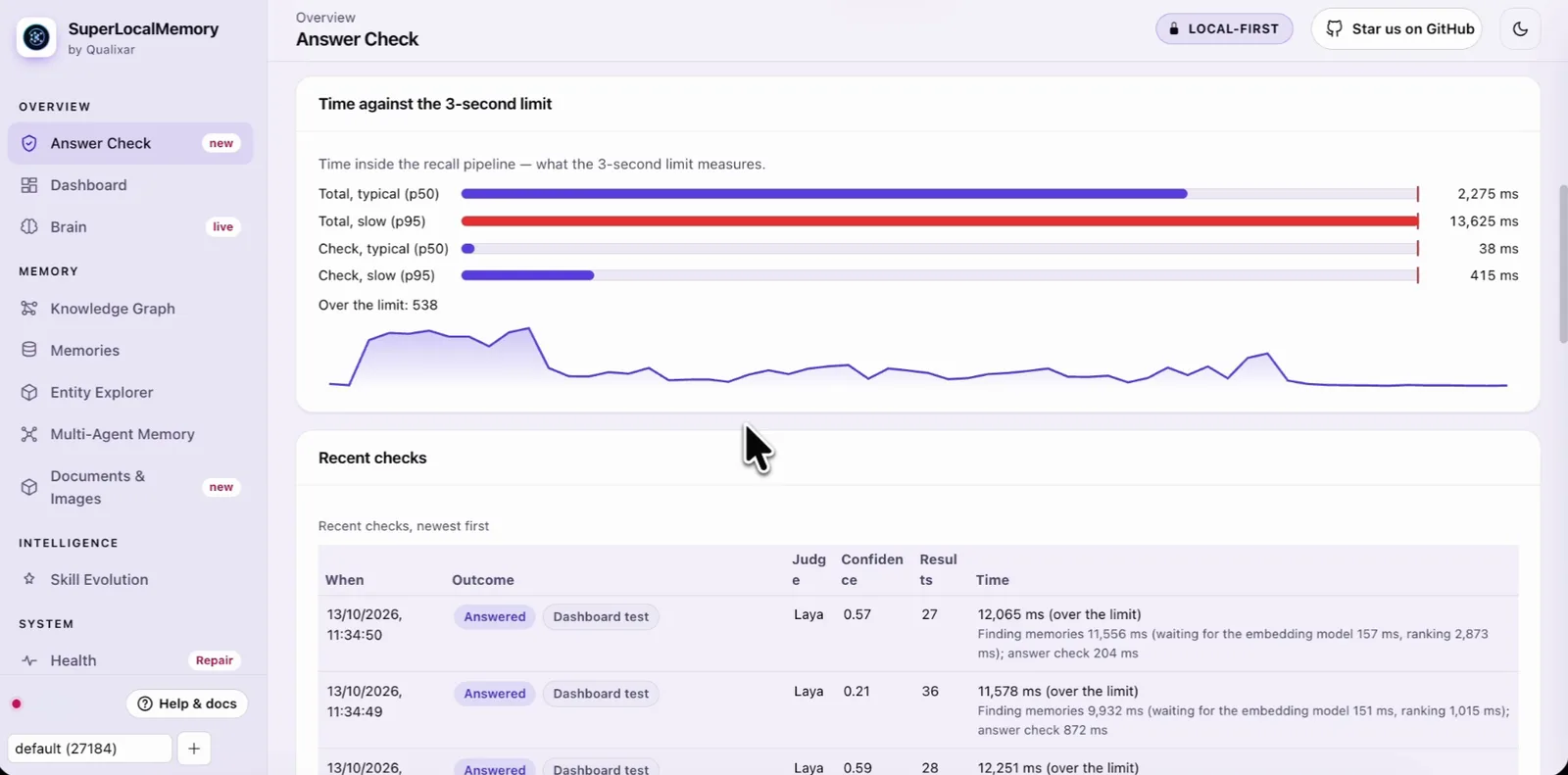The height and width of the screenshot is (775, 1568).
Task: Click the confidence value 0.21
Action: coord(857,691)
